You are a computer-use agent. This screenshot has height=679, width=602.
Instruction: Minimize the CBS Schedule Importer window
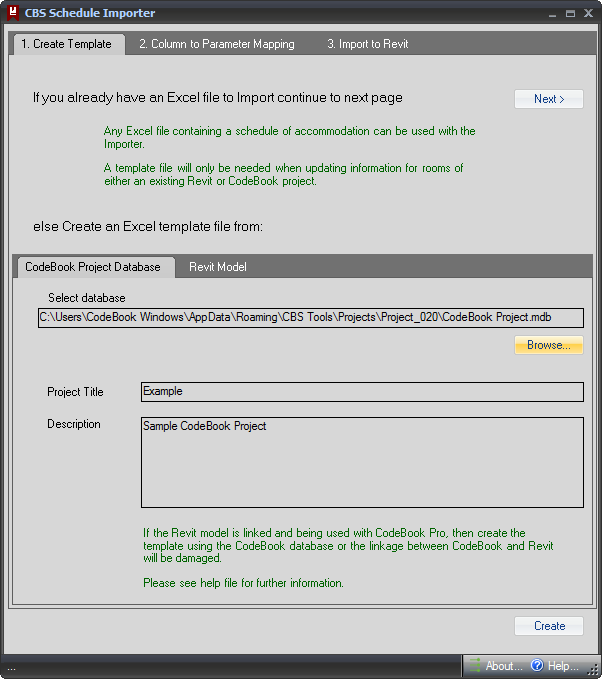552,14
